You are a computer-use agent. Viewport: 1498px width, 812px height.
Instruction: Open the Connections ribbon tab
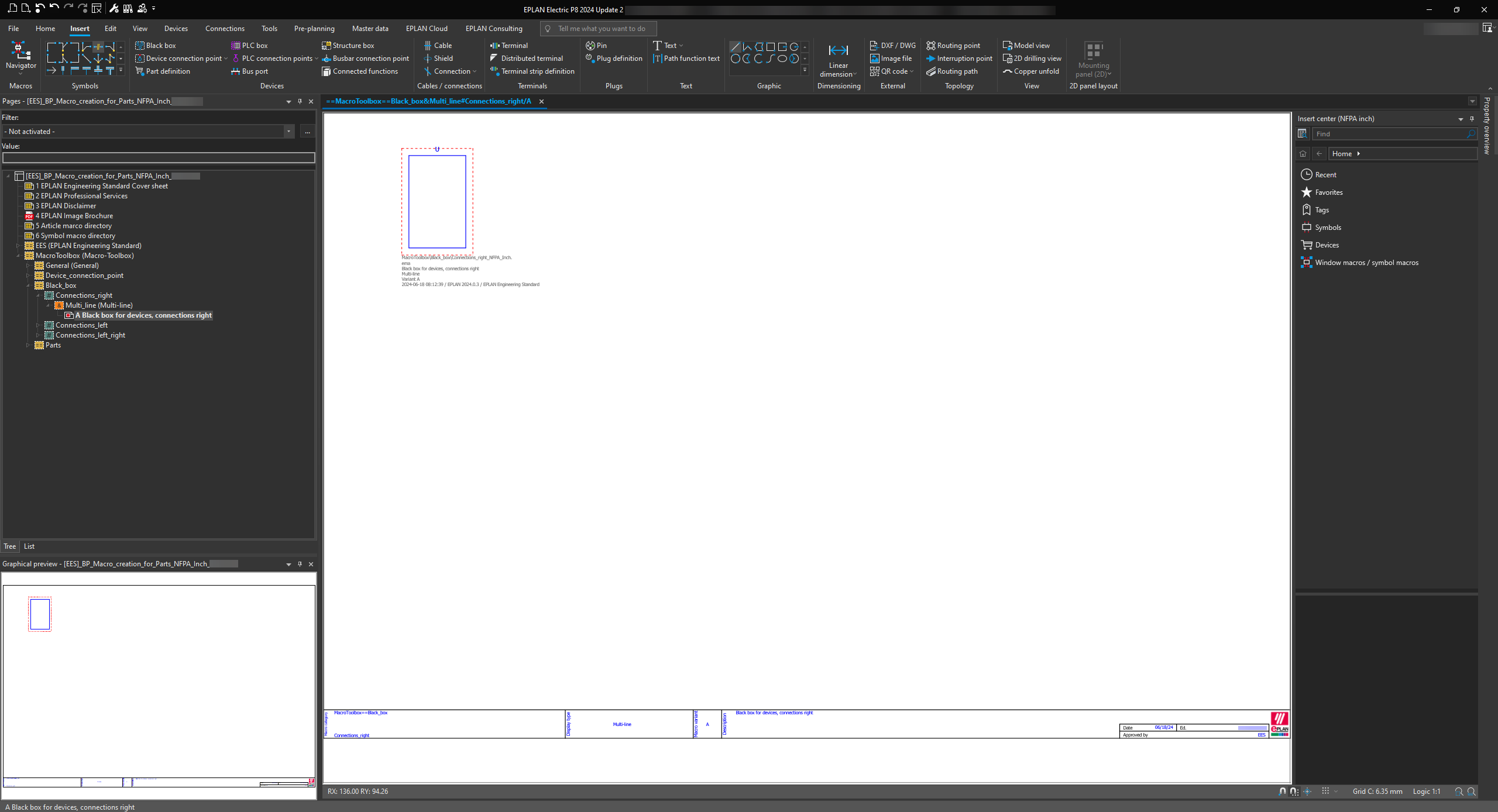(225, 29)
